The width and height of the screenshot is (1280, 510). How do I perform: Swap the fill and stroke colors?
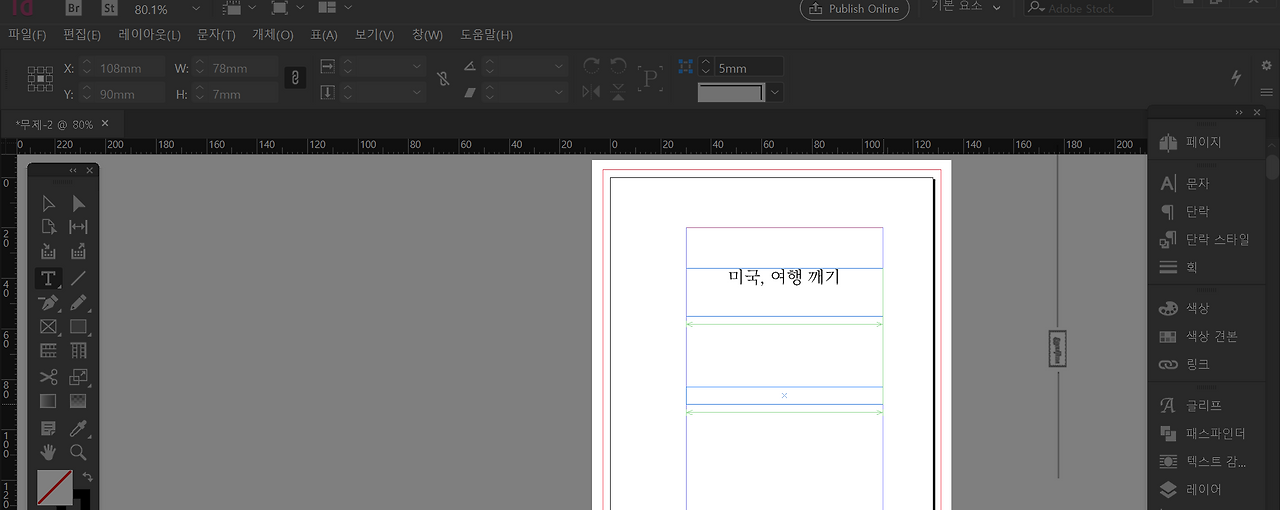[x=87, y=477]
